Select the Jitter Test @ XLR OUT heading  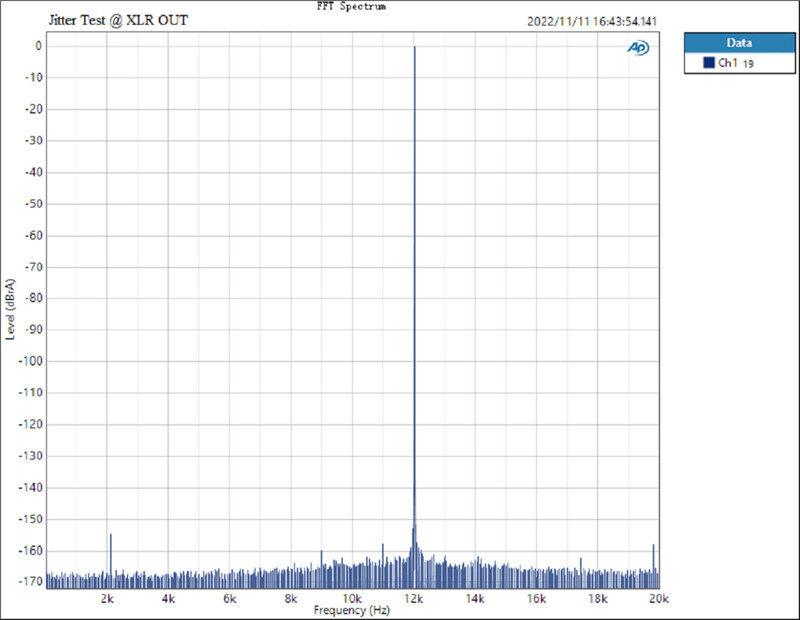[118, 20]
